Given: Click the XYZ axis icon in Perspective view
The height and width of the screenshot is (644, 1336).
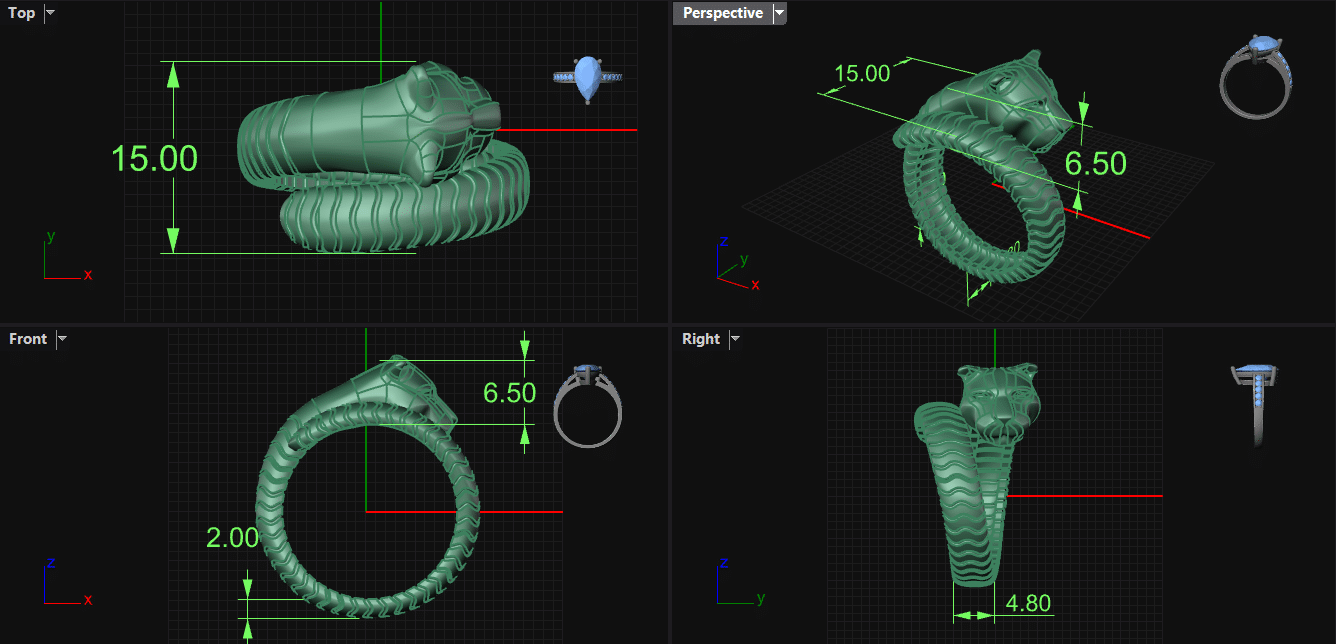Looking at the screenshot, I should coord(735,264).
